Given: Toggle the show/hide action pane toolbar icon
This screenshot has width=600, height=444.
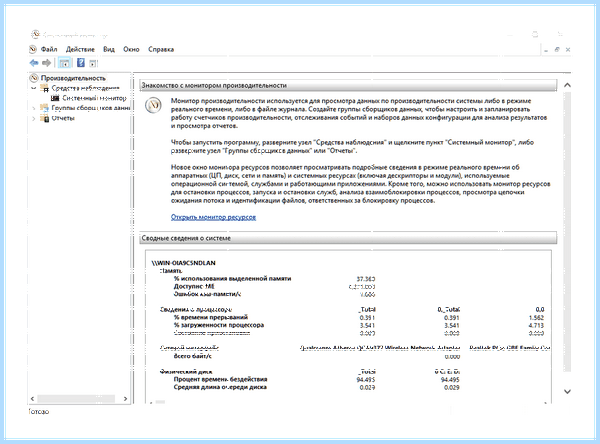Looking at the screenshot, I should click(93, 63).
